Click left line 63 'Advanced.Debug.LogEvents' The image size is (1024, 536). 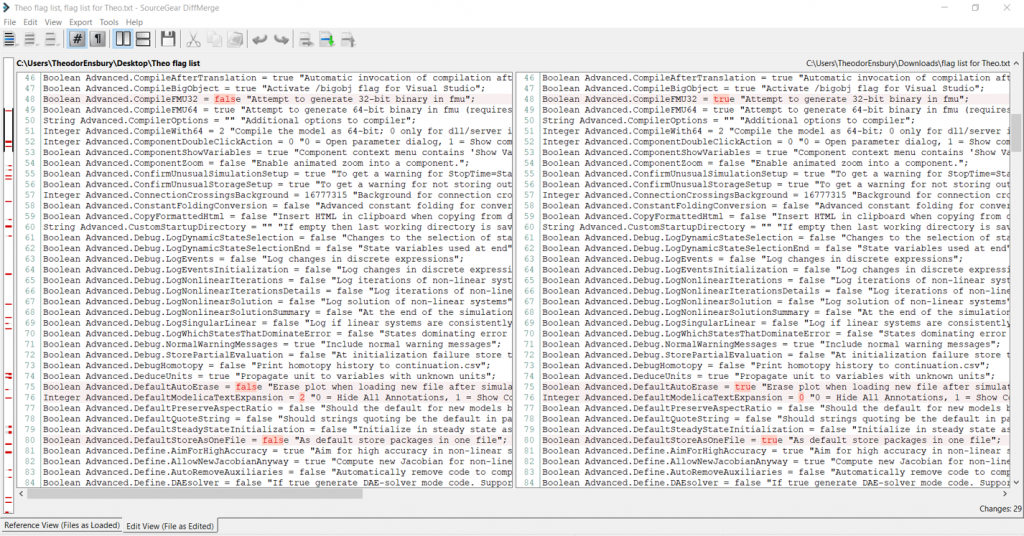click(150, 259)
